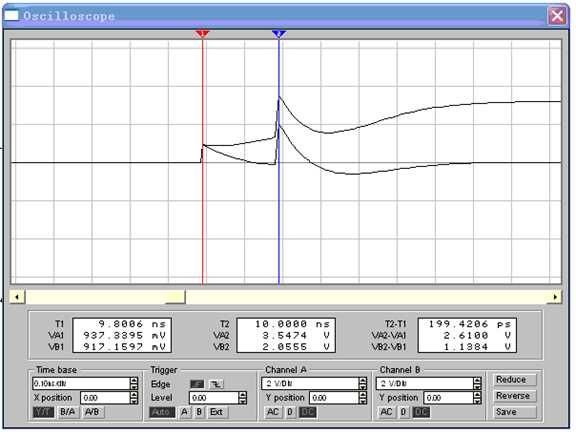Click the red cursor 1 marker

[x=202, y=34]
